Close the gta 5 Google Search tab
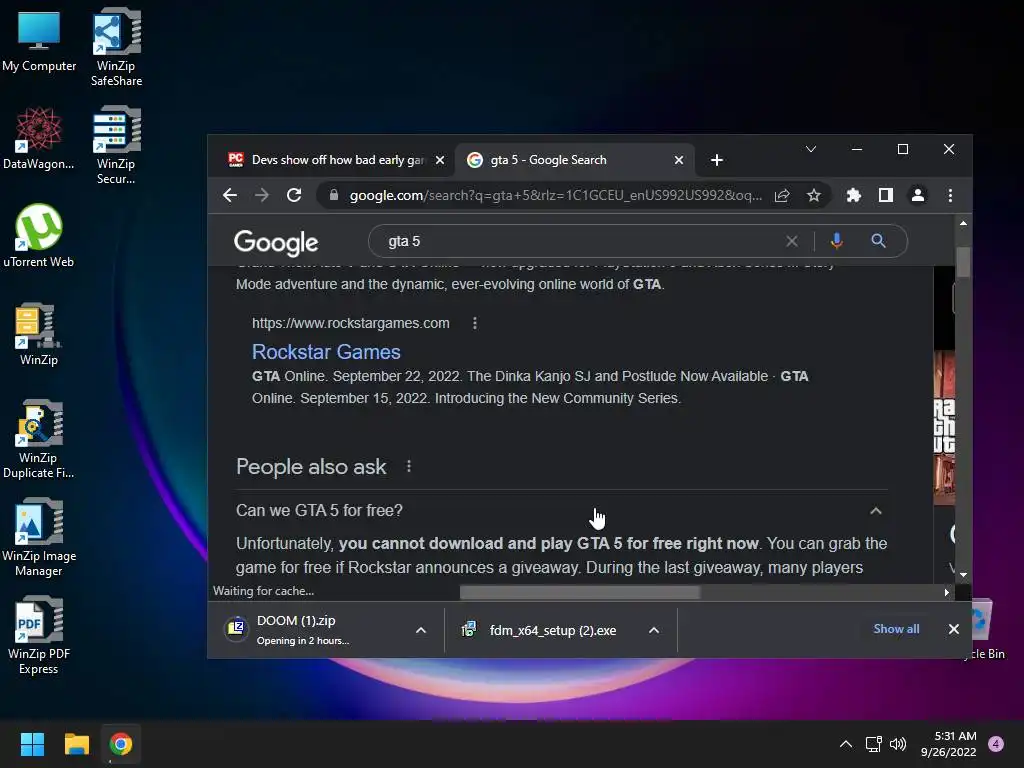 [x=679, y=160]
